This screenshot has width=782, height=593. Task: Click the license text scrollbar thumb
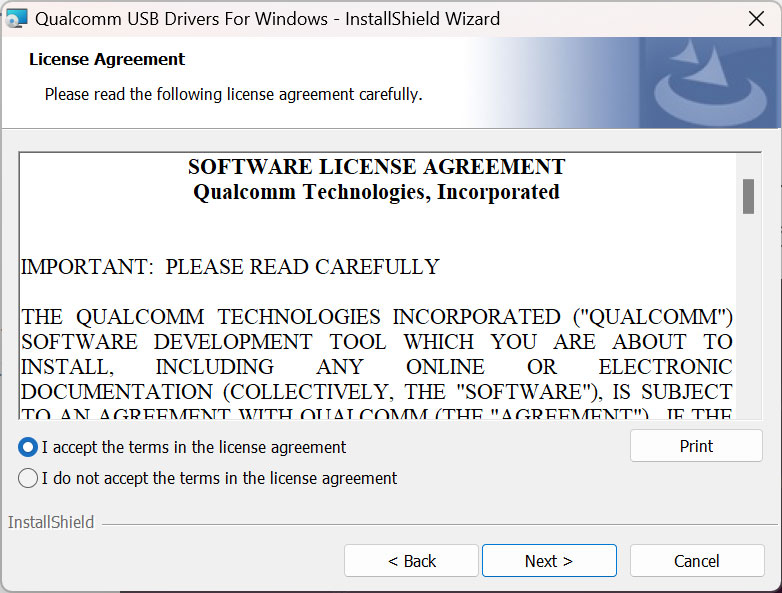pyautogui.click(x=748, y=197)
